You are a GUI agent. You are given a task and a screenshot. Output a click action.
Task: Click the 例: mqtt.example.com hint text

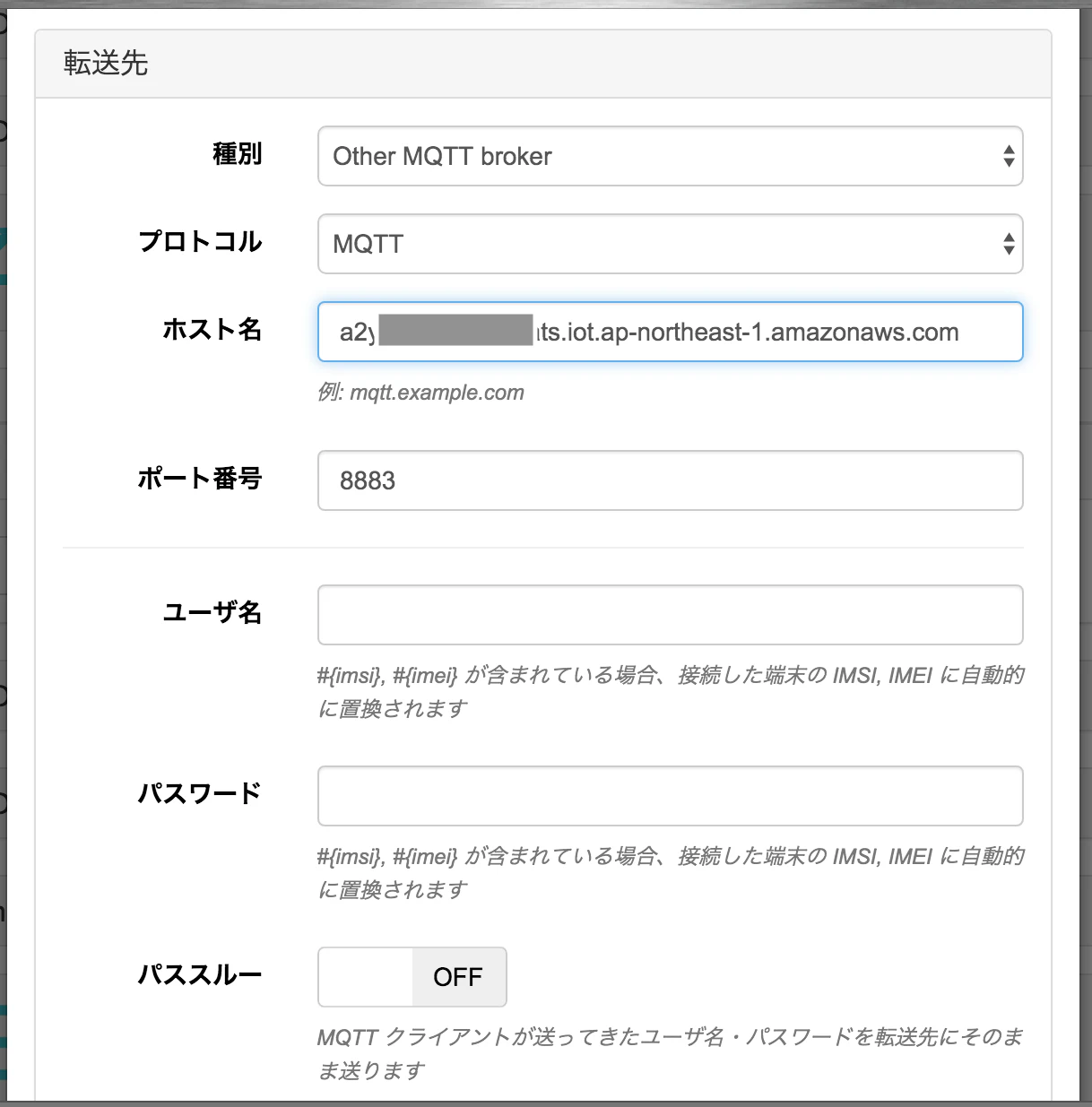pos(420,393)
